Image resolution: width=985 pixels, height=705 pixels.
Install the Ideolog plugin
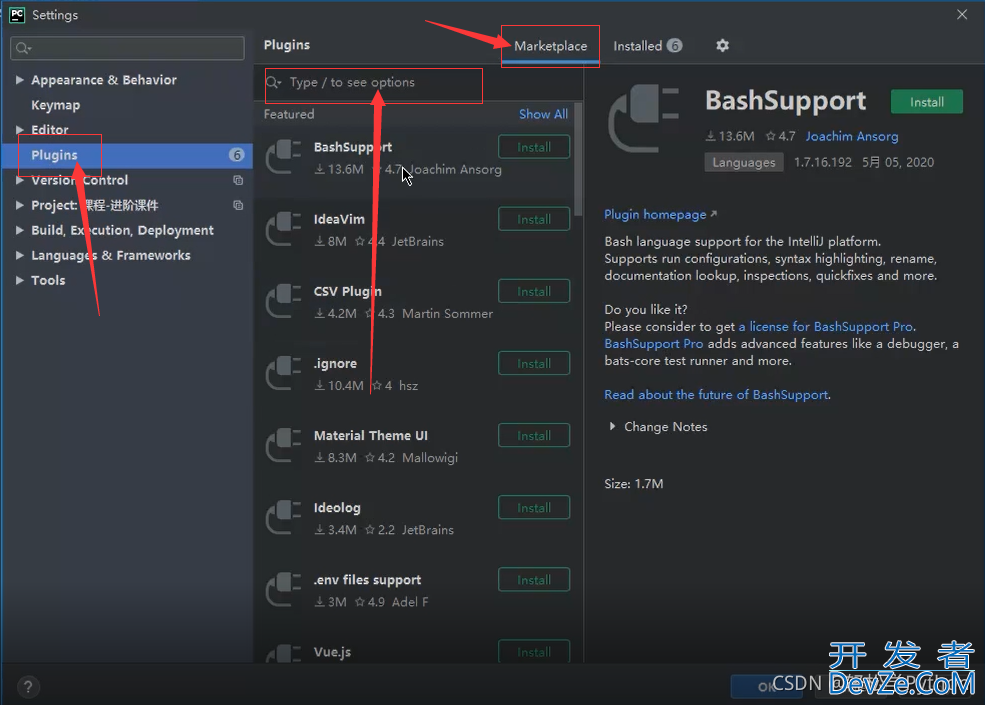coord(534,508)
